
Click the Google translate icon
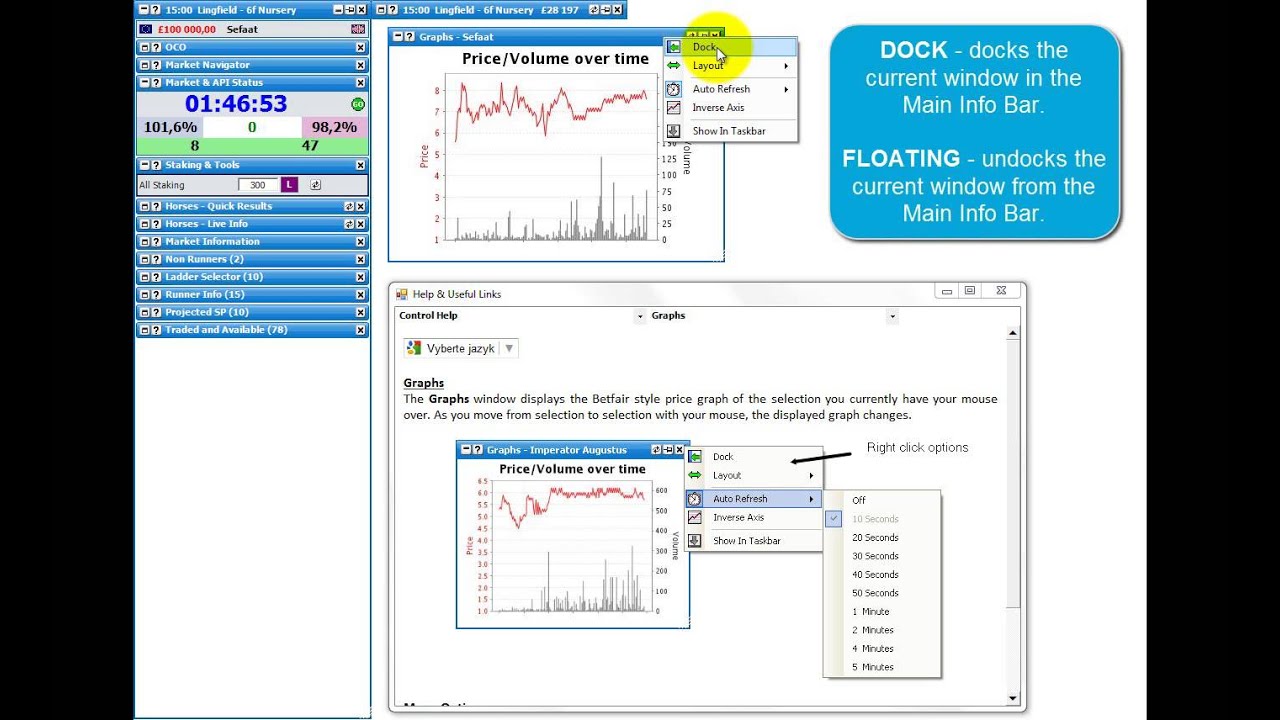tap(414, 348)
